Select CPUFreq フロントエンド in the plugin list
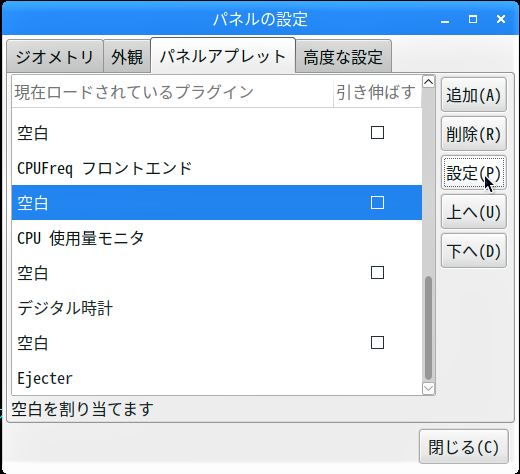This screenshot has width=520, height=474. (x=217, y=168)
